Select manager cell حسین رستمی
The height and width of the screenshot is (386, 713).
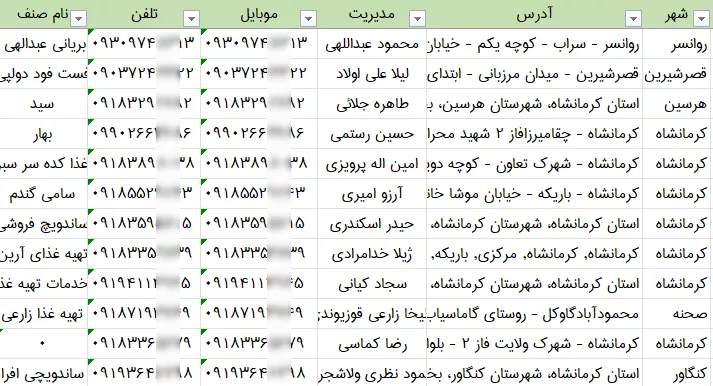click(372, 134)
